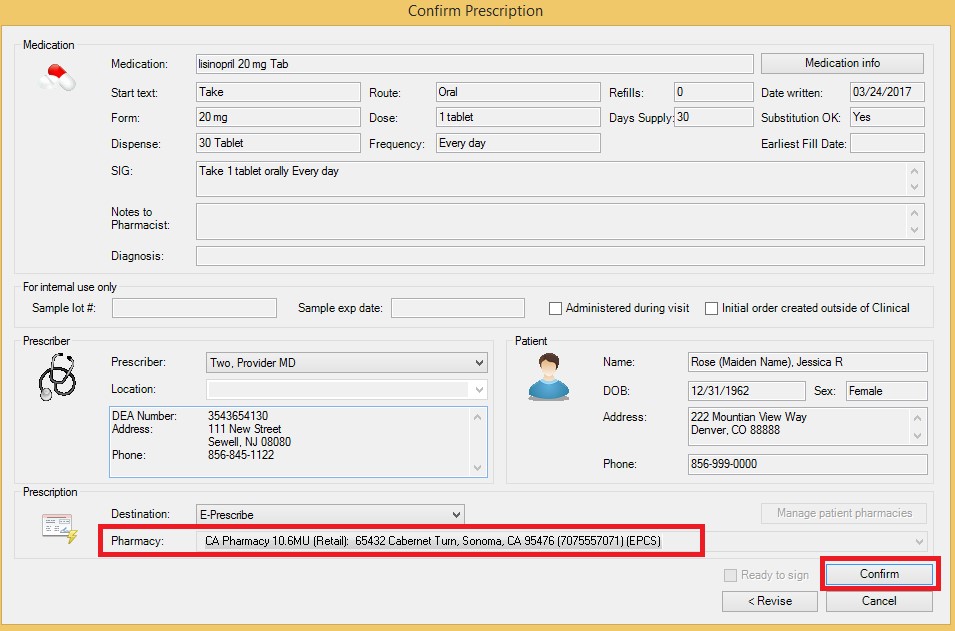955x631 pixels.
Task: Click the Sample lot # input field
Action: click(194, 308)
